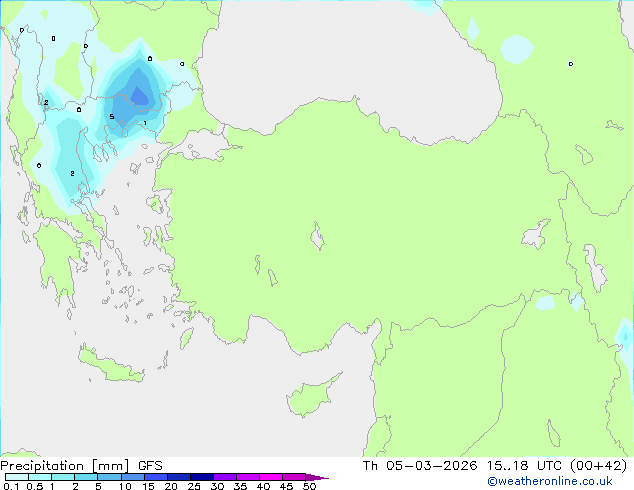The image size is (634, 490).
Task: Click the 45–50 mm legend swatch
Action: pos(294,477)
